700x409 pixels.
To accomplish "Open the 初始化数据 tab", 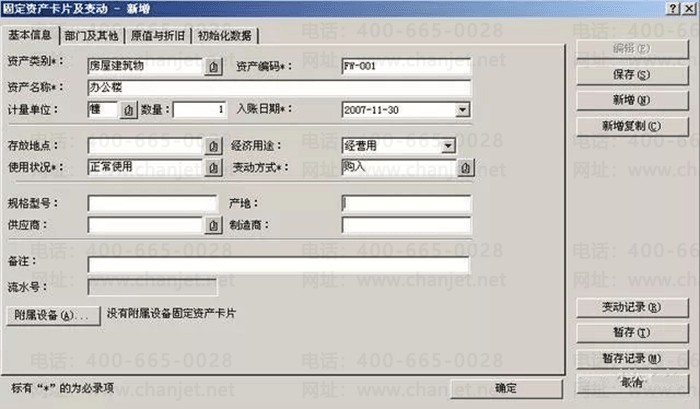I will pyautogui.click(x=225, y=36).
